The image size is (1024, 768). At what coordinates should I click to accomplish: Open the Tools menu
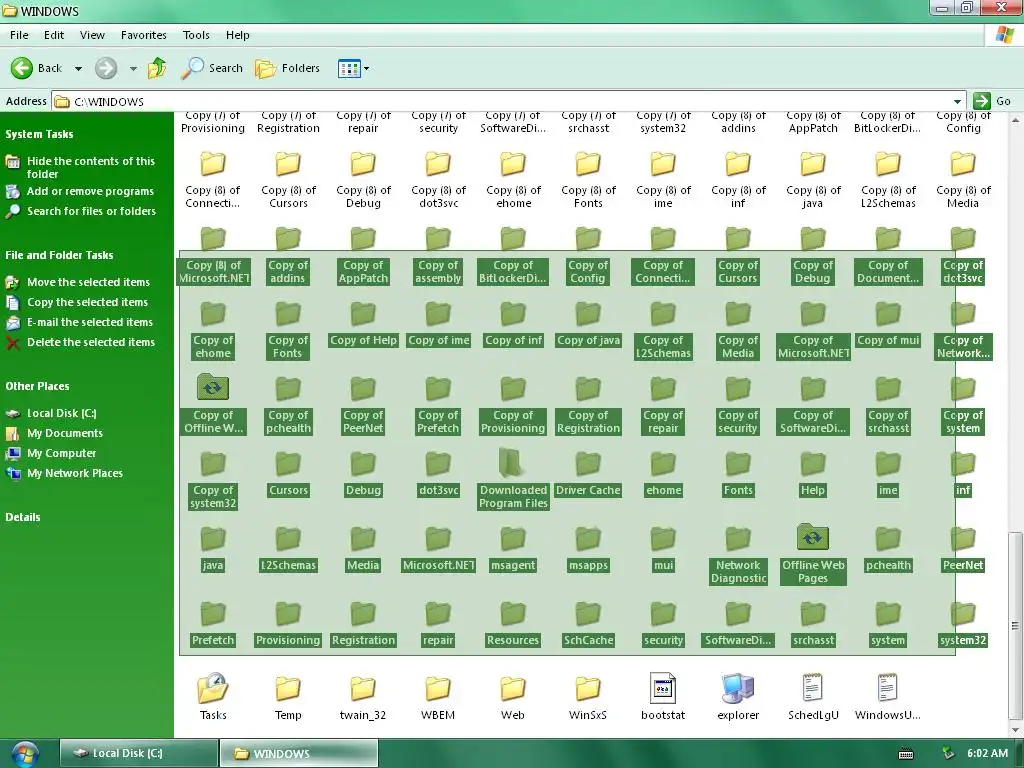click(196, 35)
